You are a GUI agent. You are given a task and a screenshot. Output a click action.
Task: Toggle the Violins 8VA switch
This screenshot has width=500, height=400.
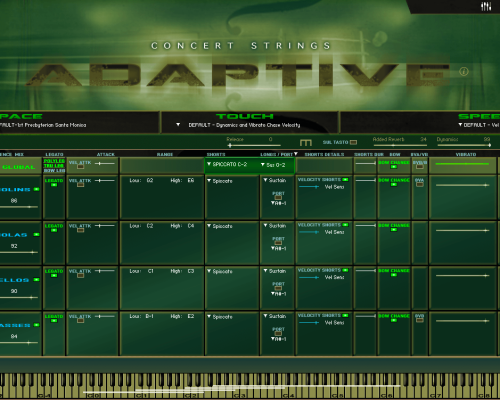tap(420, 184)
